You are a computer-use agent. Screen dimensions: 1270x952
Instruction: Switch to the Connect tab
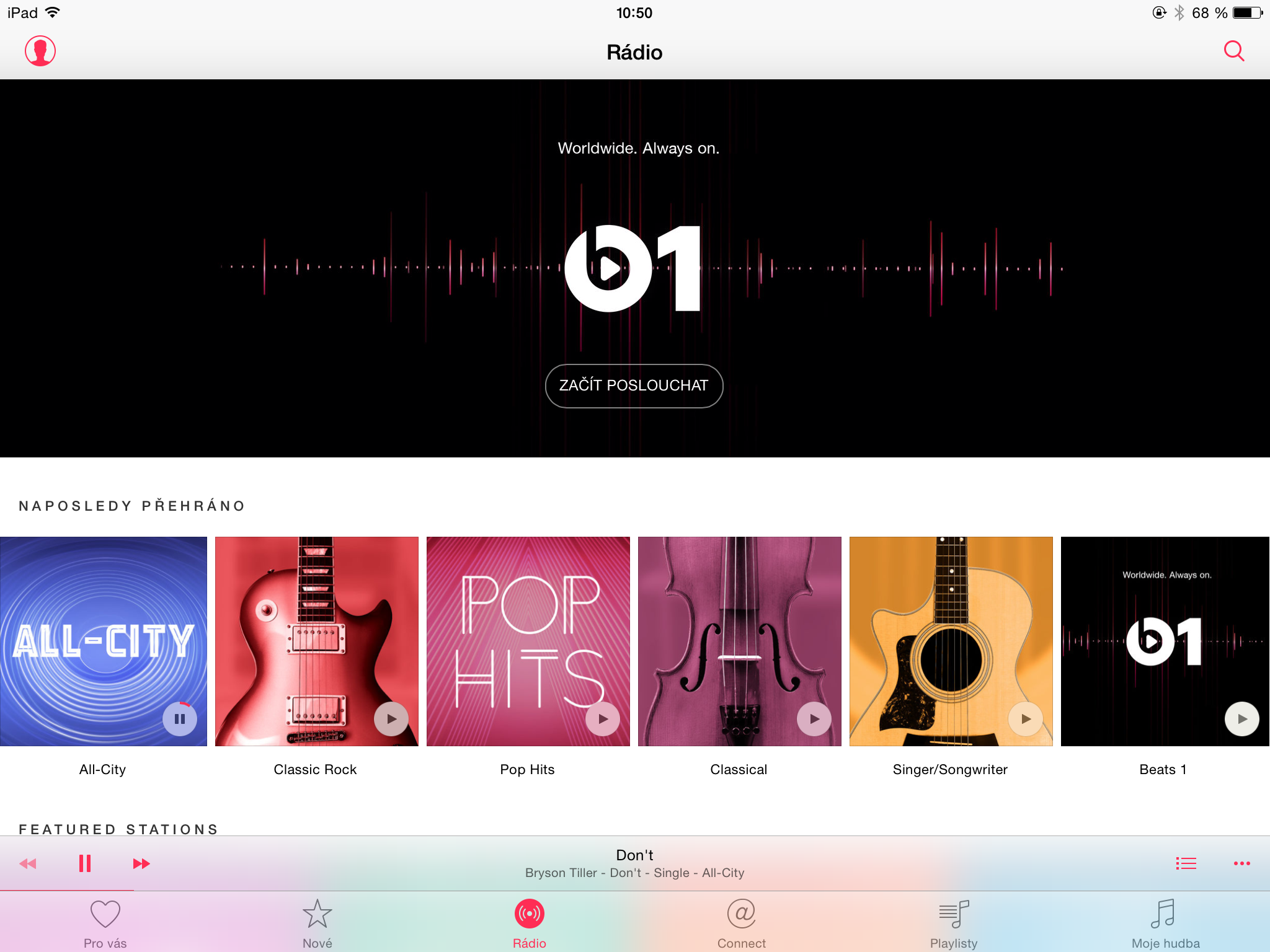(742, 923)
